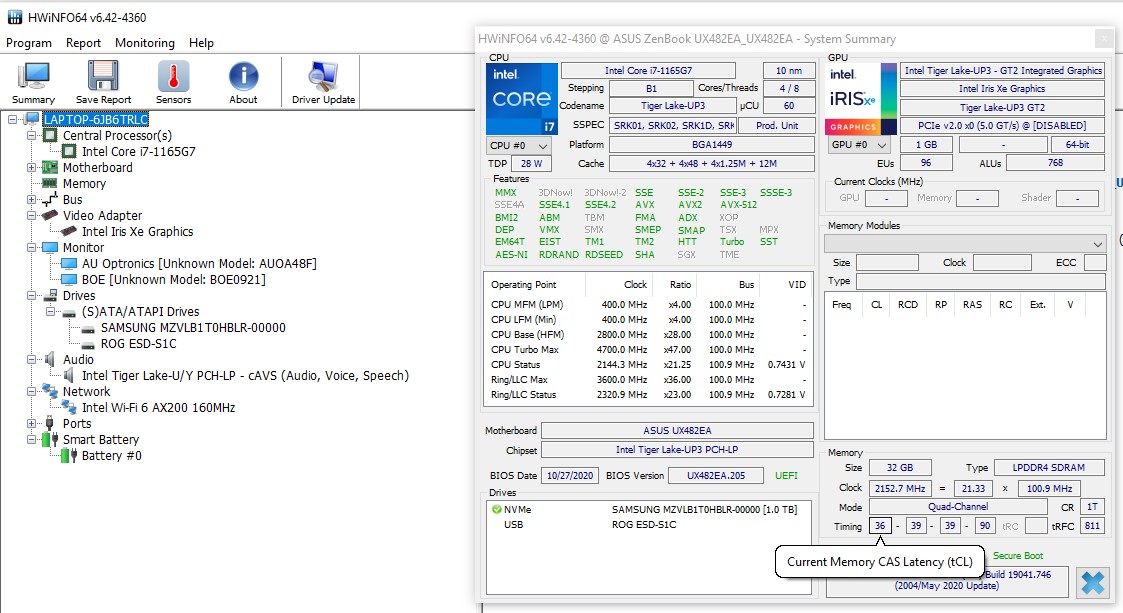Click the Memory module tree icon

click(x=50, y=183)
